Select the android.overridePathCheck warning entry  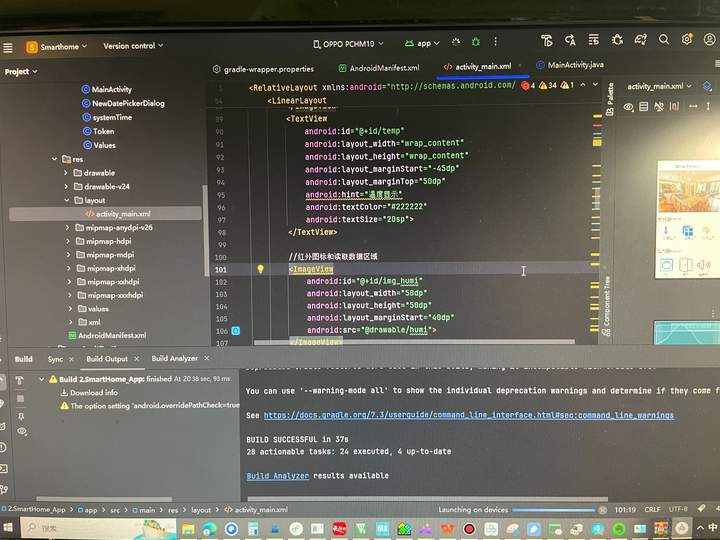coord(150,406)
